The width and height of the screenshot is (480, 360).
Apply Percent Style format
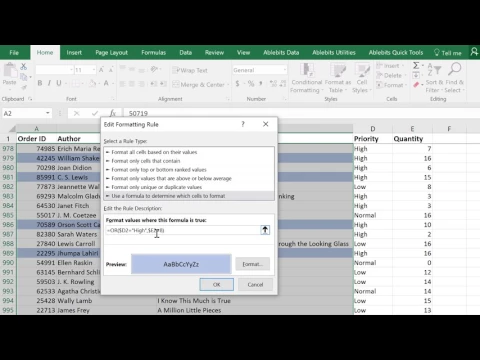[x=251, y=83]
